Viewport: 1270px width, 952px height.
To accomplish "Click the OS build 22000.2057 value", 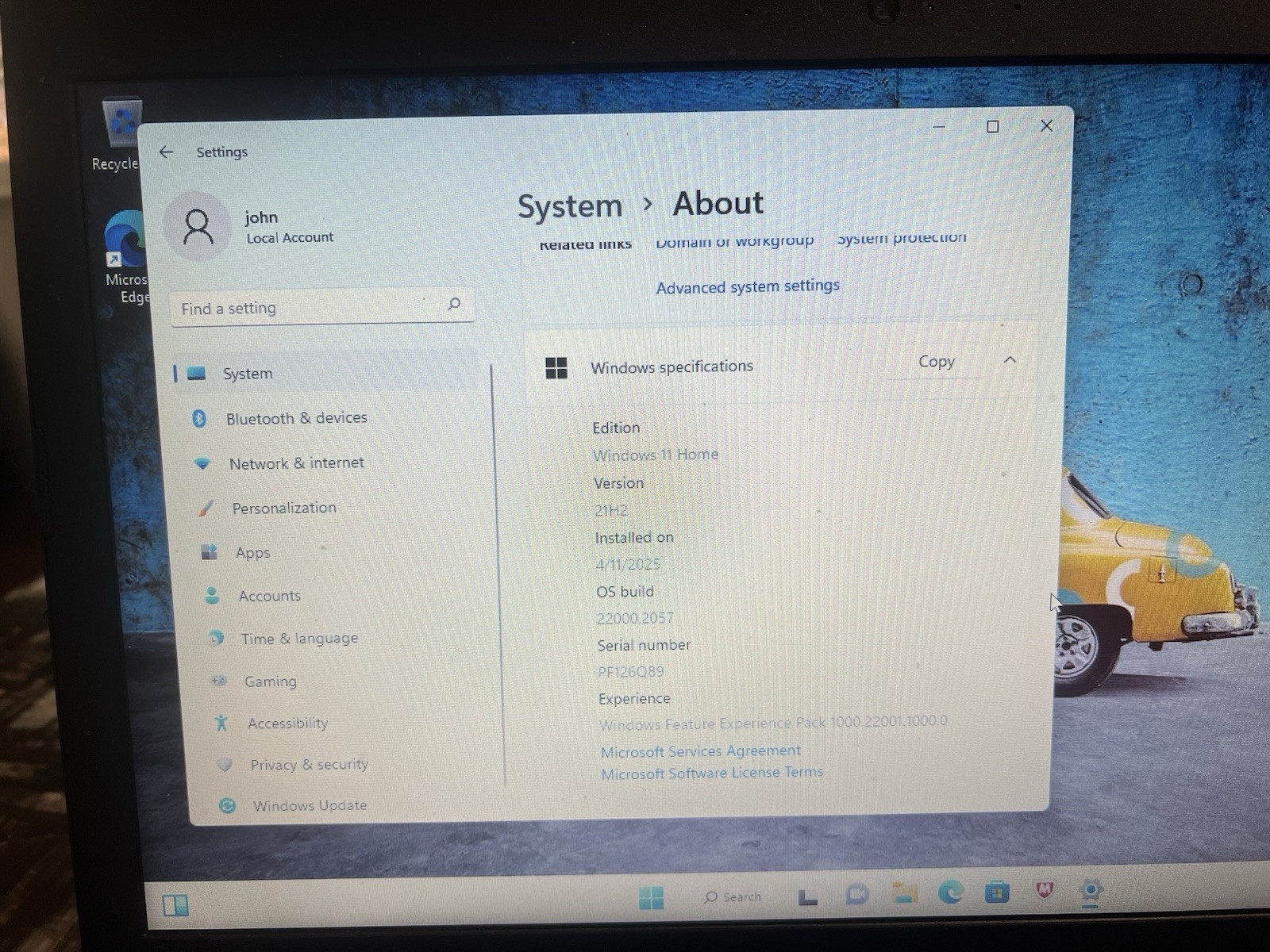I will point(635,618).
